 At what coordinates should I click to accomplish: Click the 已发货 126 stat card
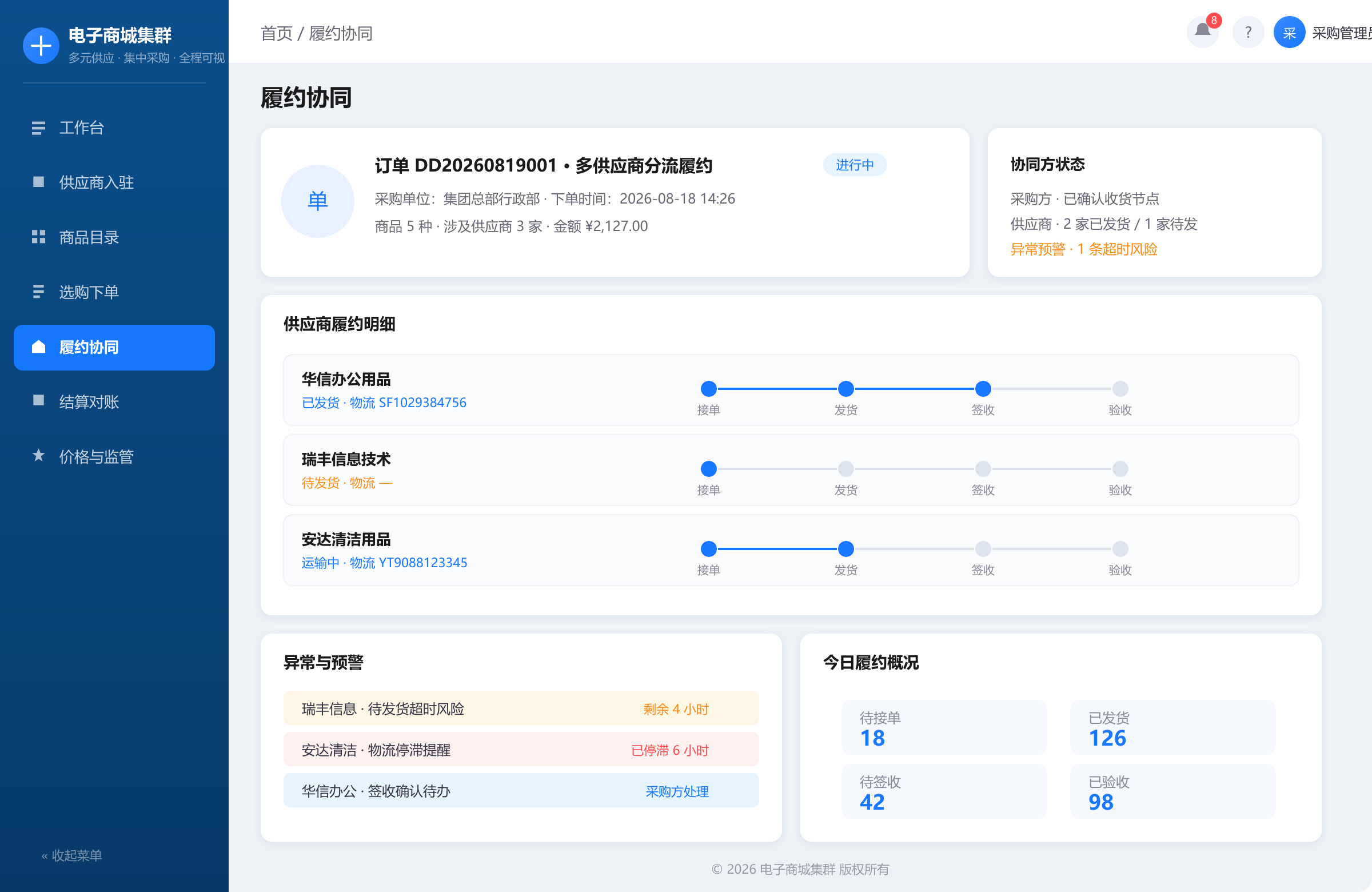[1172, 728]
